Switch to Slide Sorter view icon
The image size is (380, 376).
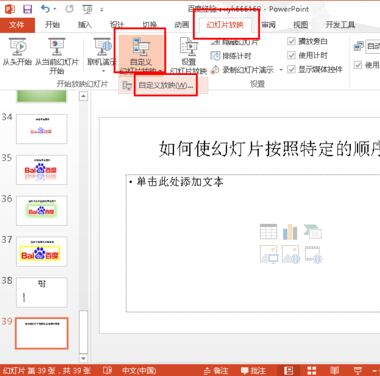(312, 371)
